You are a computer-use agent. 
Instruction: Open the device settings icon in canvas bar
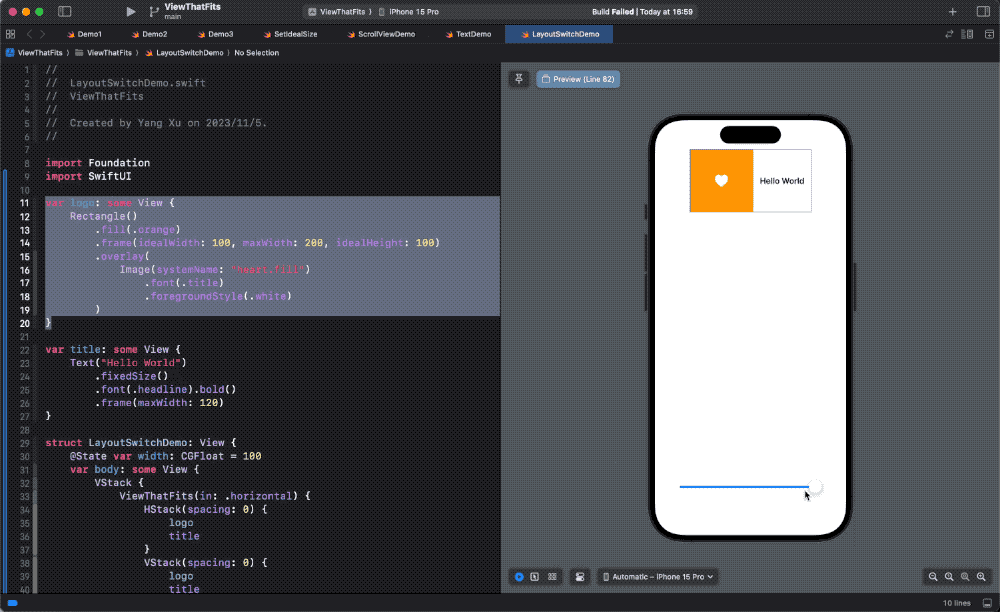[x=580, y=577]
